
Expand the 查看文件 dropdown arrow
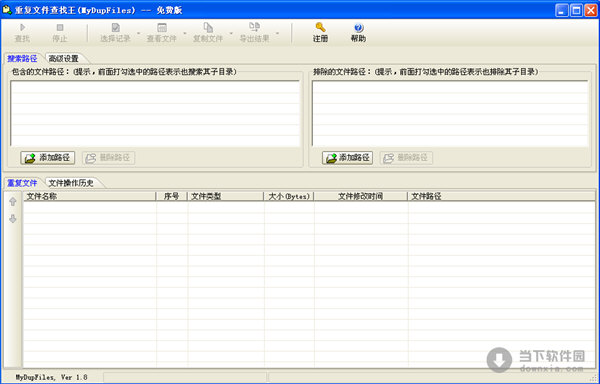click(184, 33)
